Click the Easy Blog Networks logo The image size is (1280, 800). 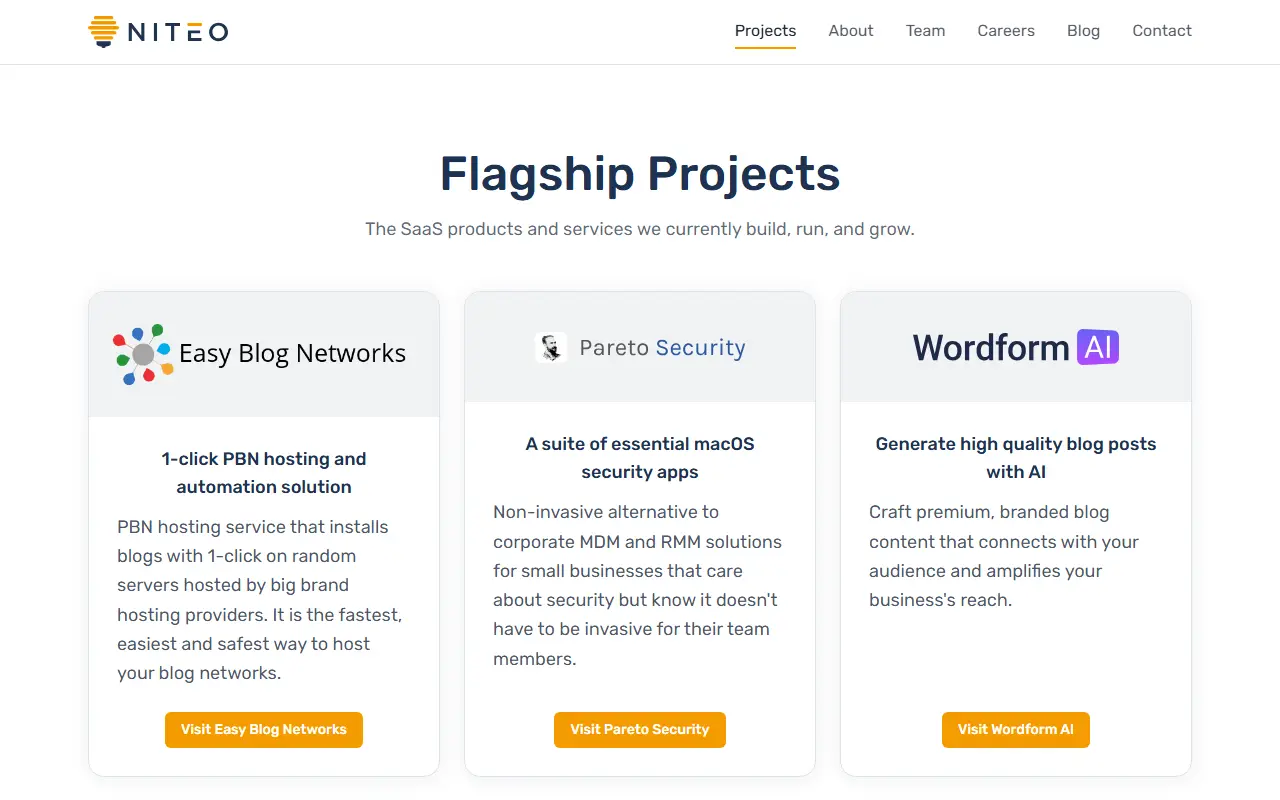pos(260,354)
